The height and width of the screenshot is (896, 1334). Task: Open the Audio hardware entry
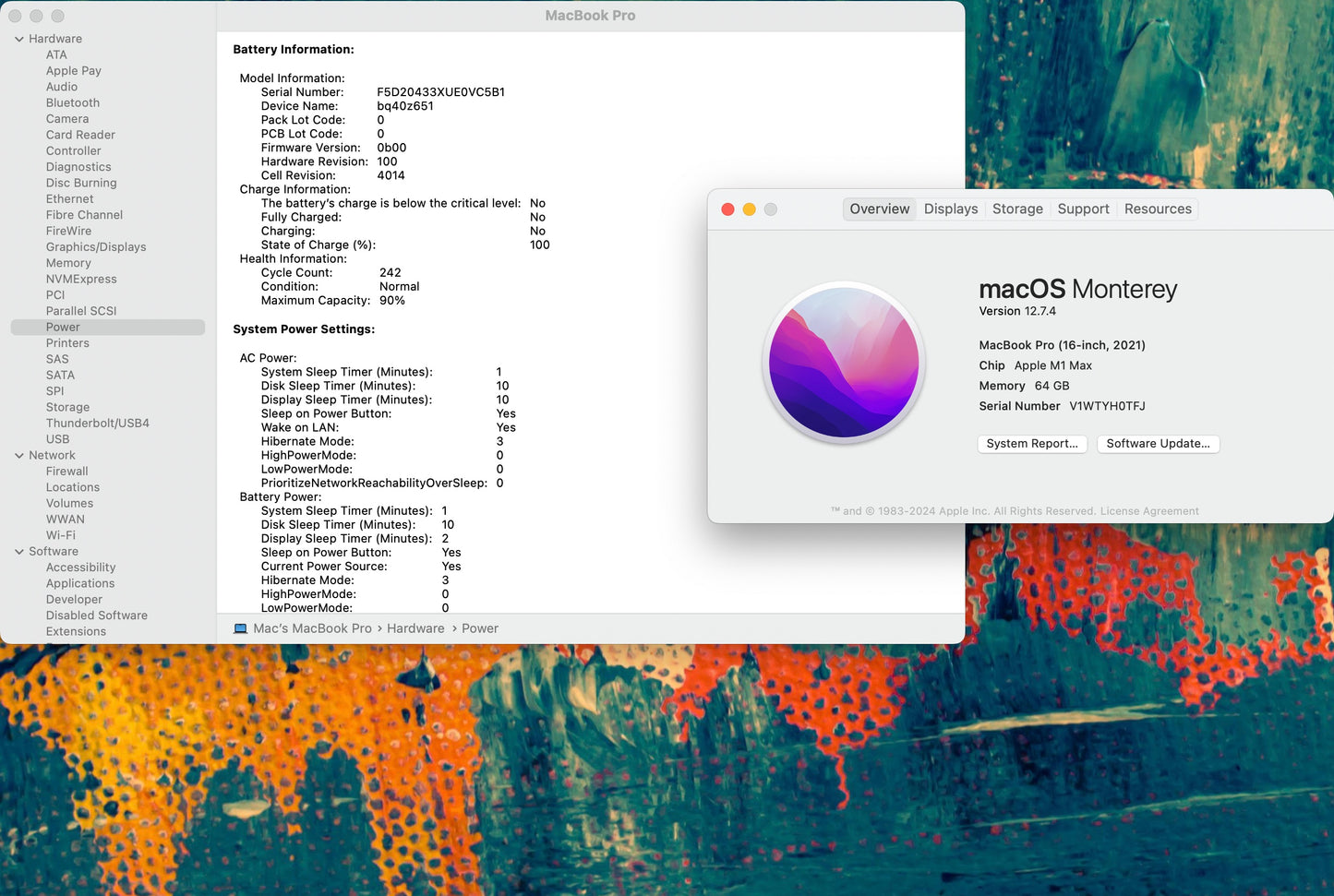click(62, 87)
